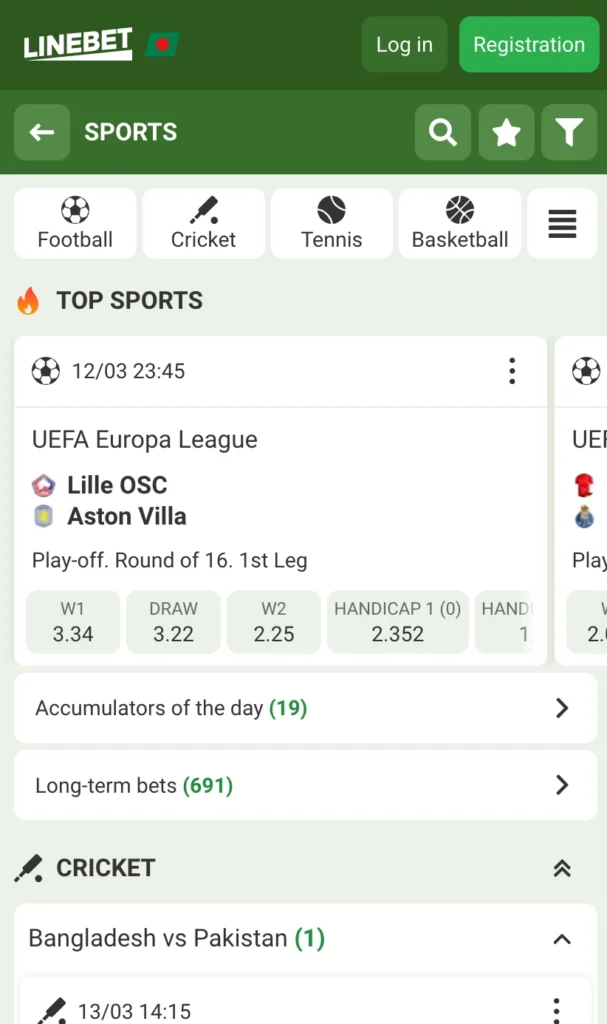This screenshot has width=607, height=1024.
Task: Click the Registration button
Action: pyautogui.click(x=528, y=44)
